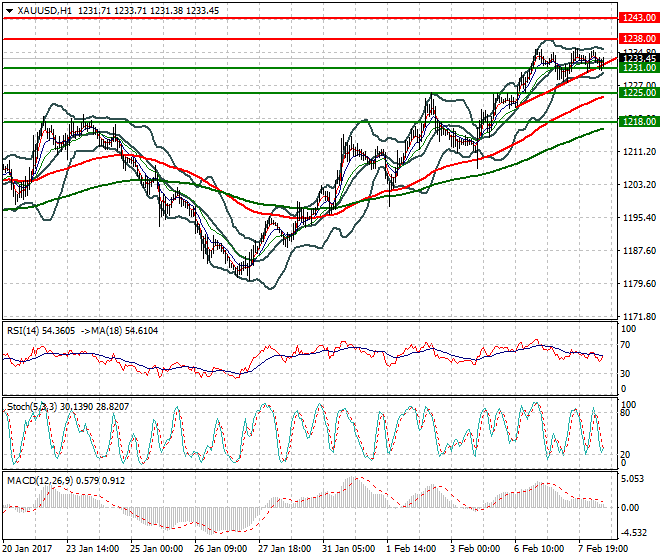
Task: Select the 1233.45 current price label
Action: click(639, 59)
